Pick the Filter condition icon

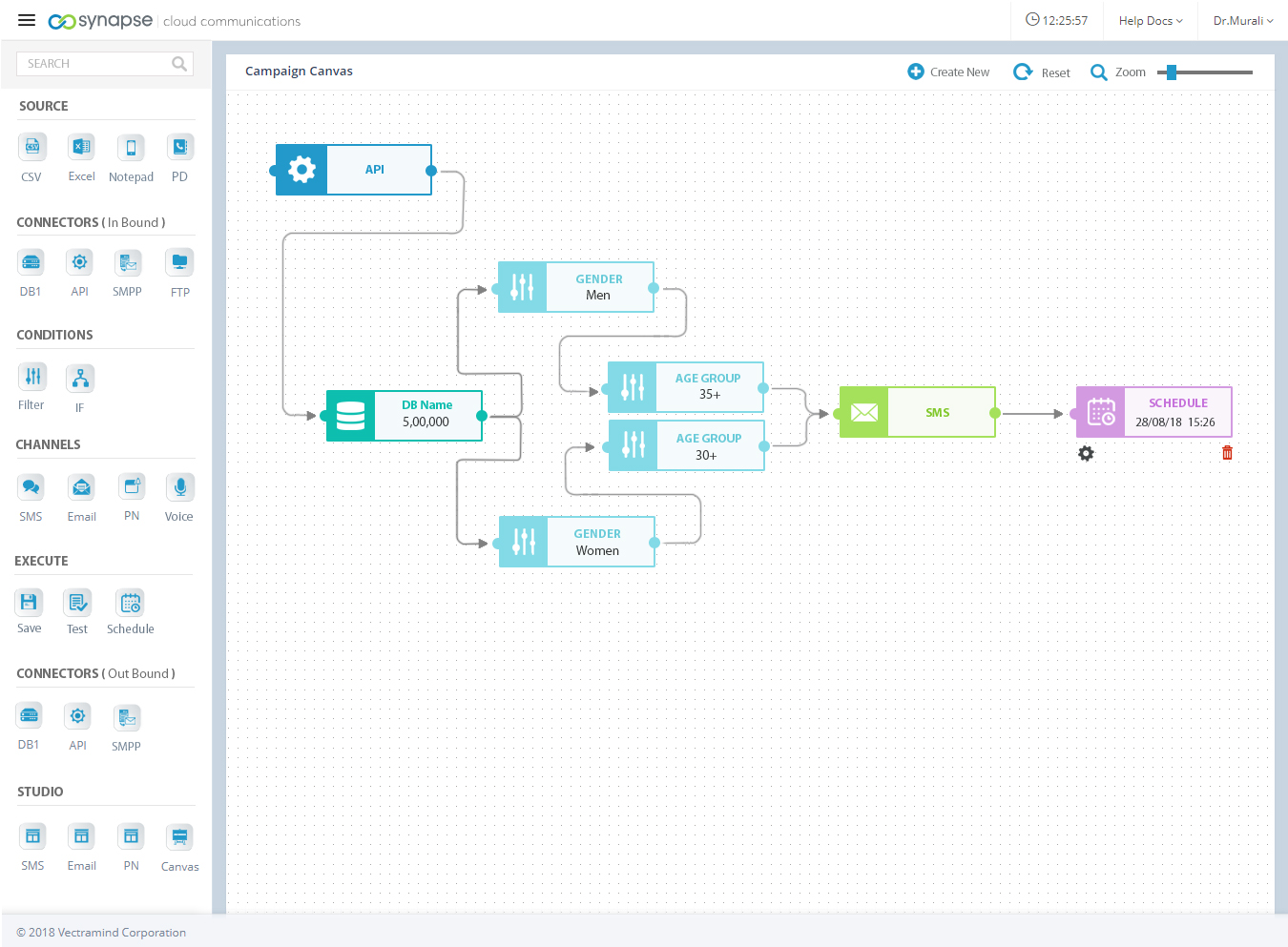[32, 377]
